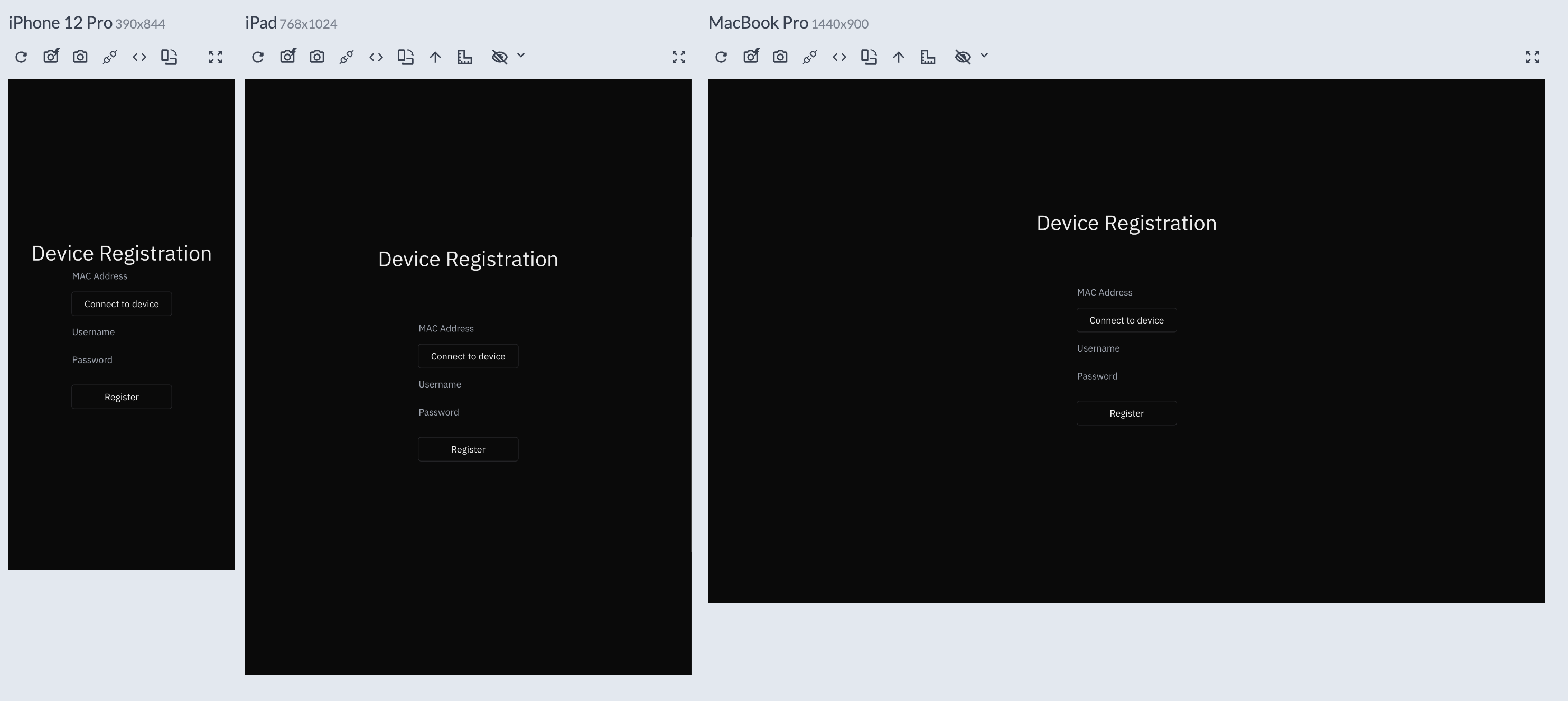Open the ruler tool on iPad toolbar
The height and width of the screenshot is (701, 1568).
click(x=465, y=57)
